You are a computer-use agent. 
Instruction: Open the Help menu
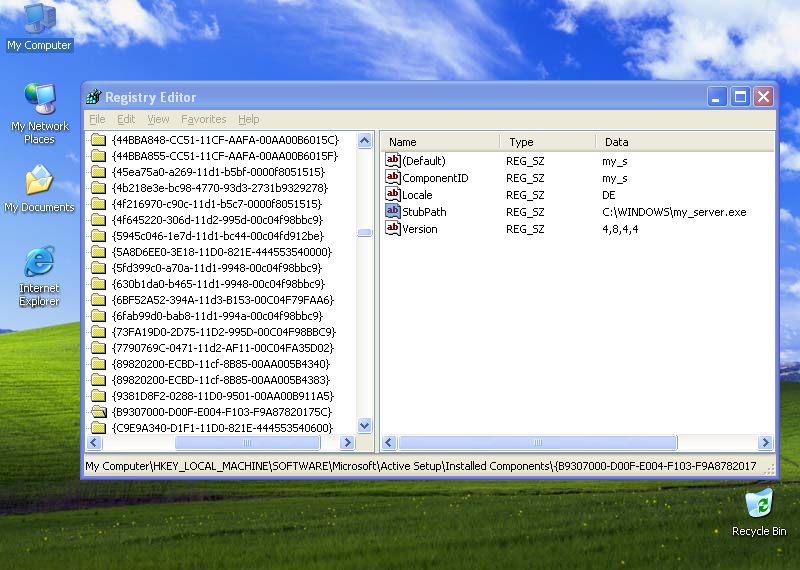pos(248,119)
